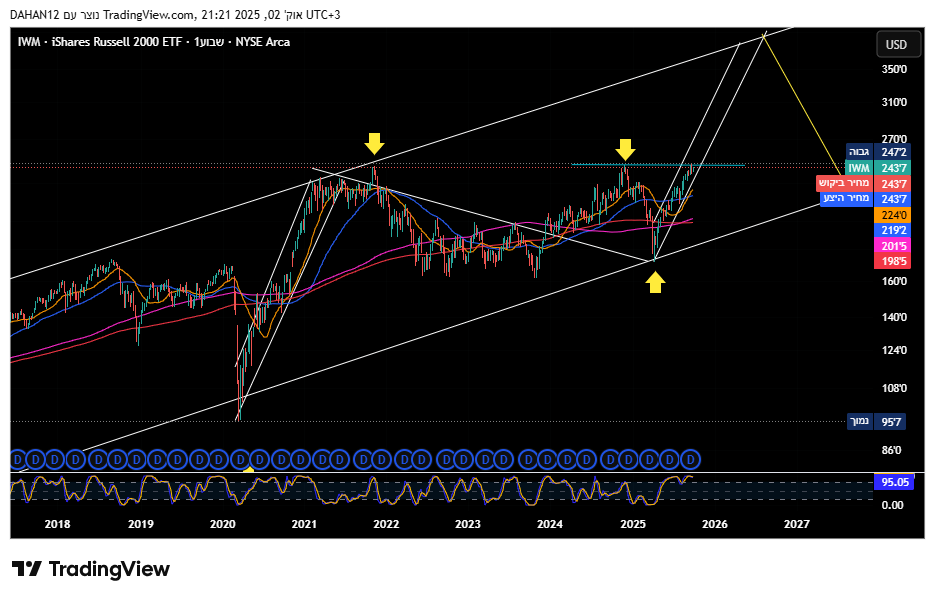935x599 pixels.
Task: Click the 108'0 price axis value
Action: (894, 388)
